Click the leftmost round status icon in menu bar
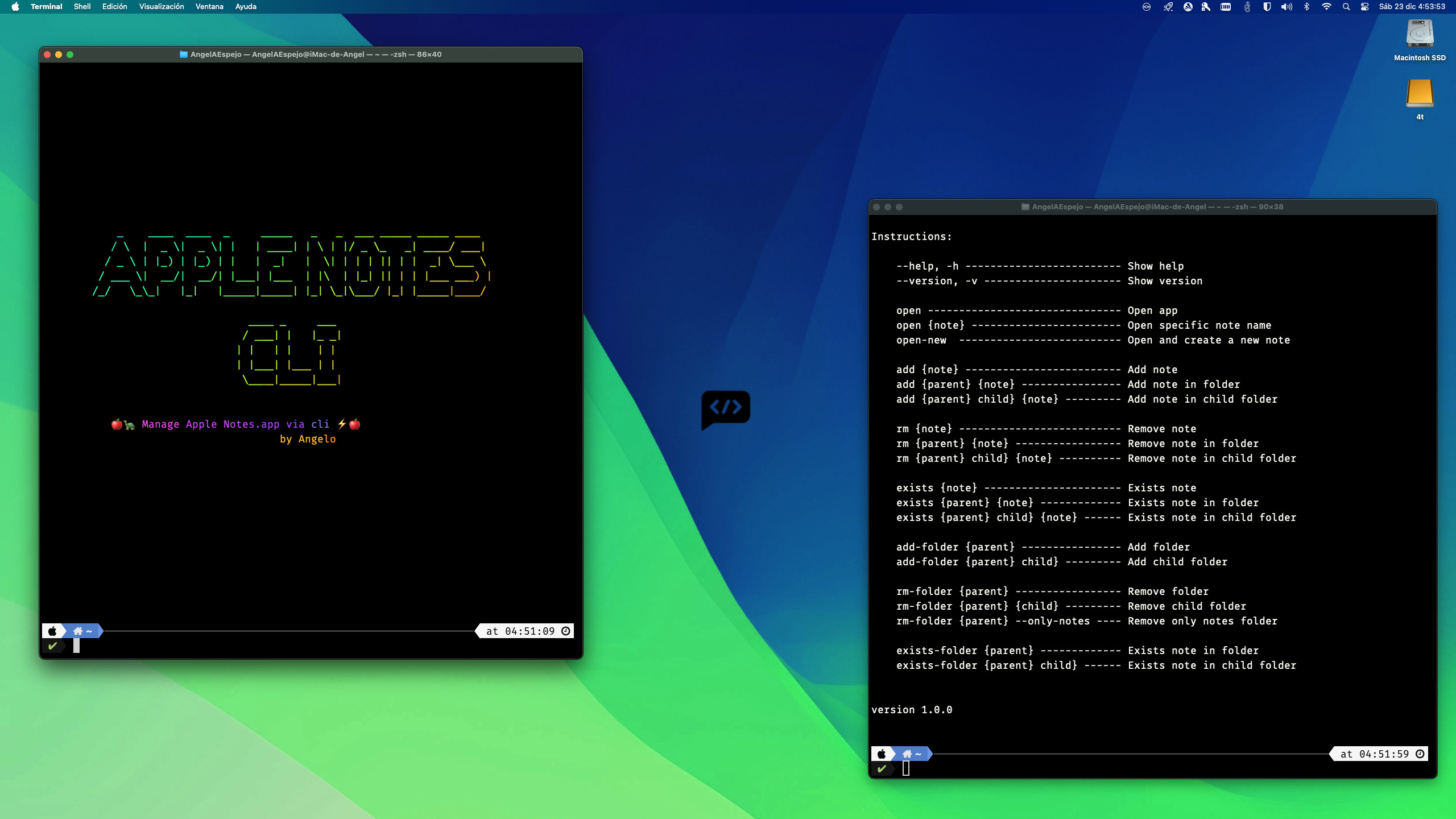This screenshot has height=819, width=1456. [x=1147, y=7]
